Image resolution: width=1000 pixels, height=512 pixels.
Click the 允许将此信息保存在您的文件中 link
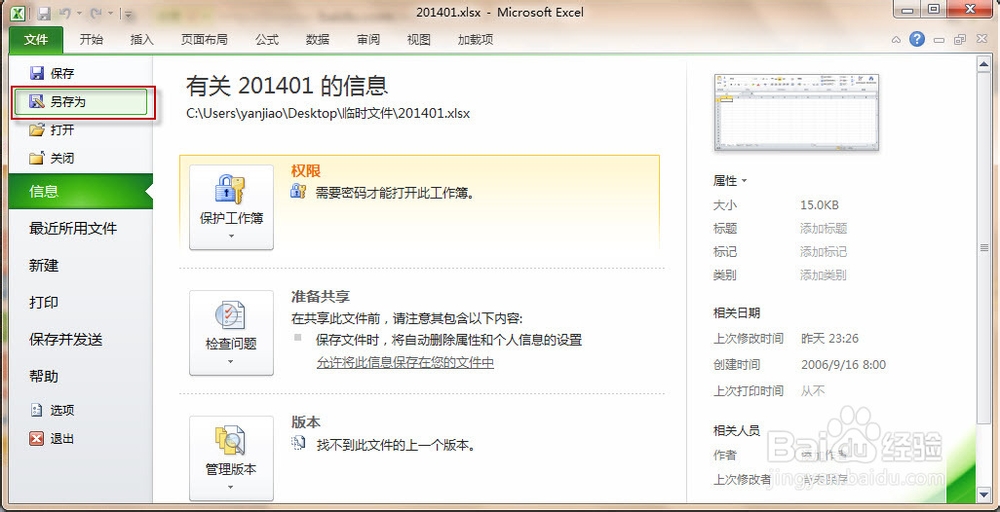(x=405, y=363)
